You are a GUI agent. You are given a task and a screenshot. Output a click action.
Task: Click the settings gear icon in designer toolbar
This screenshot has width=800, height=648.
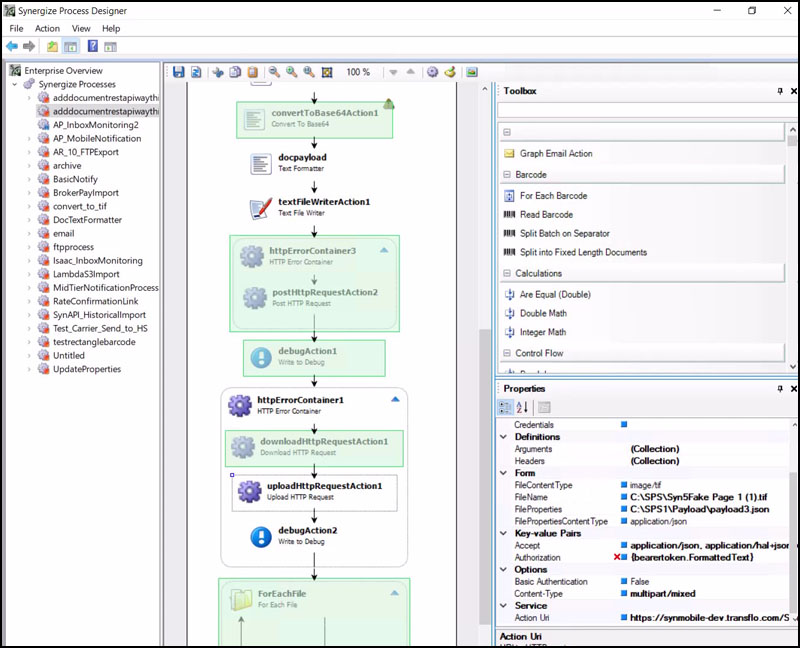(432, 72)
